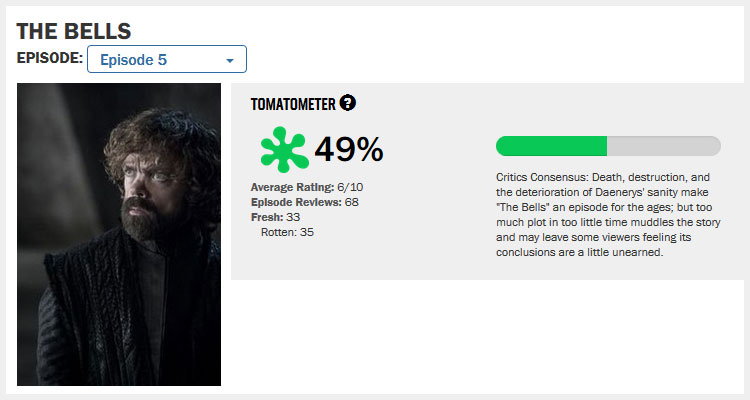Click the TOMATOMETER heading text
Viewport: 750px width, 400px height.
tap(293, 103)
